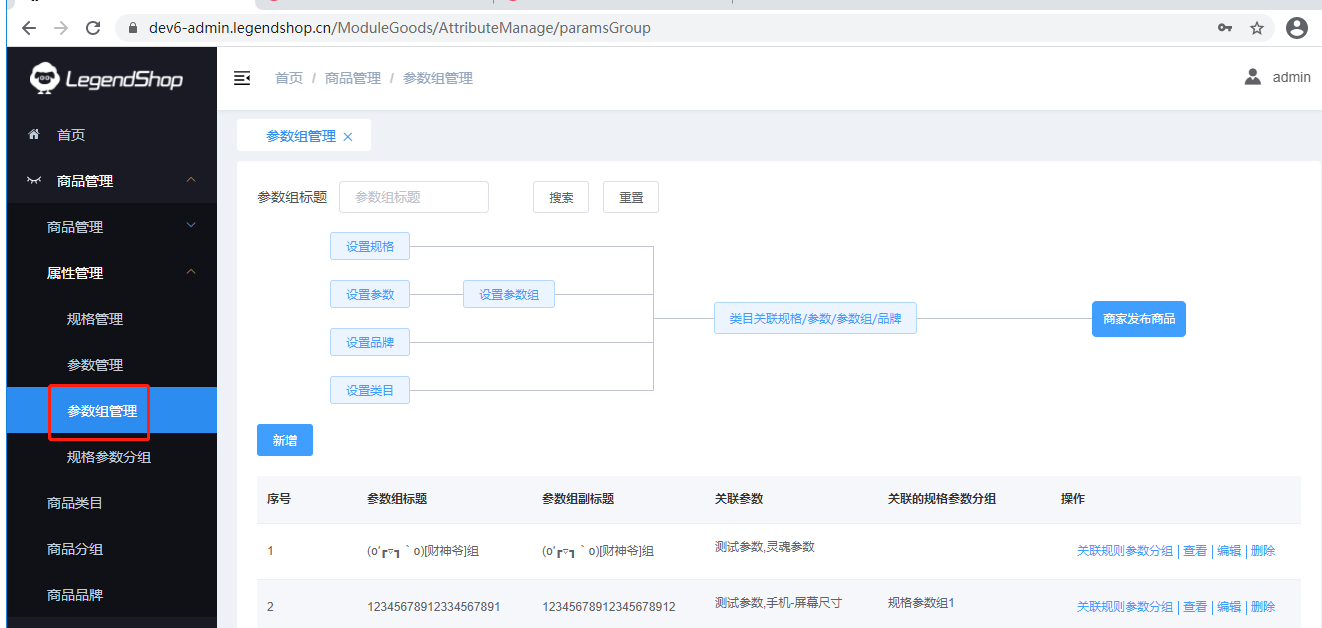Select 商品类目 menu item

coord(75,503)
